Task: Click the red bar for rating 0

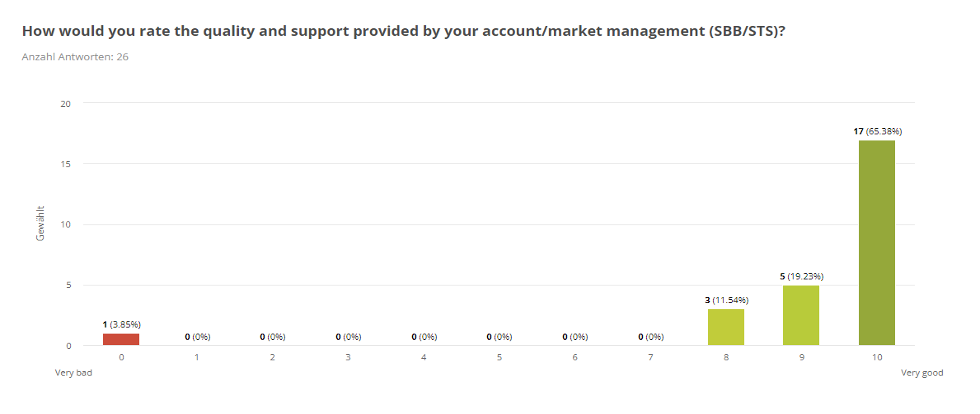Action: 121,340
